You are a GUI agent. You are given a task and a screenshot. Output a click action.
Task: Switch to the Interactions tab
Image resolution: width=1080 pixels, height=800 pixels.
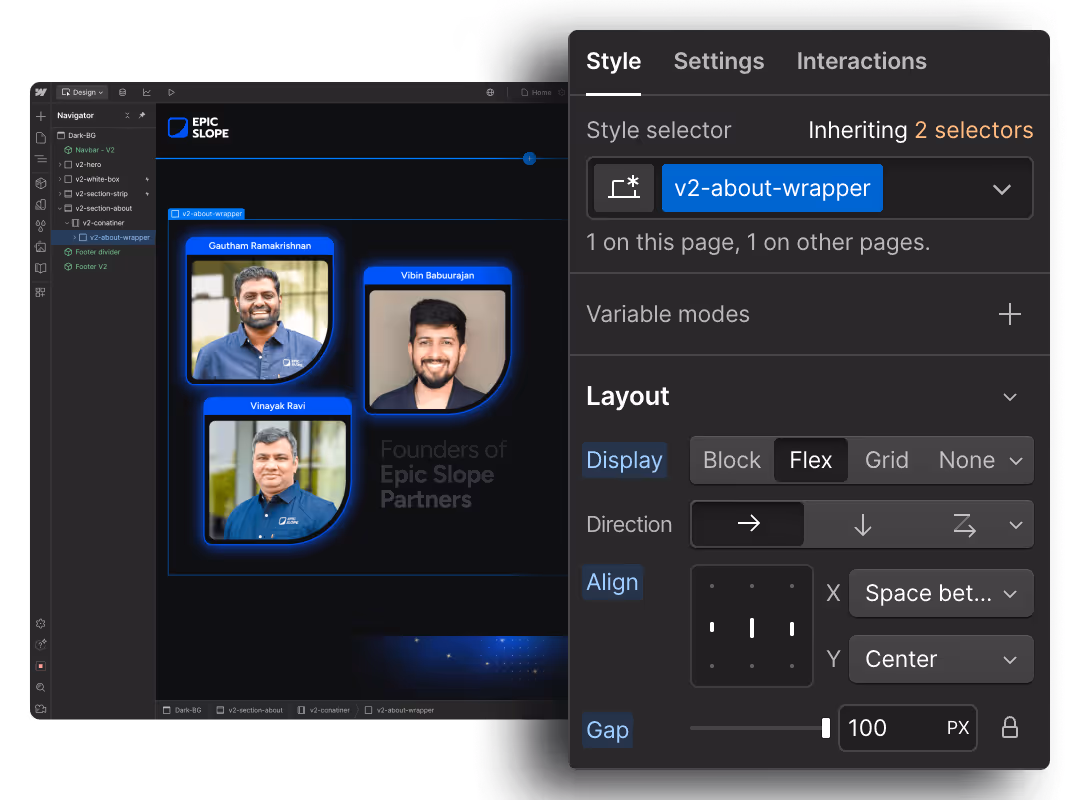(x=861, y=61)
